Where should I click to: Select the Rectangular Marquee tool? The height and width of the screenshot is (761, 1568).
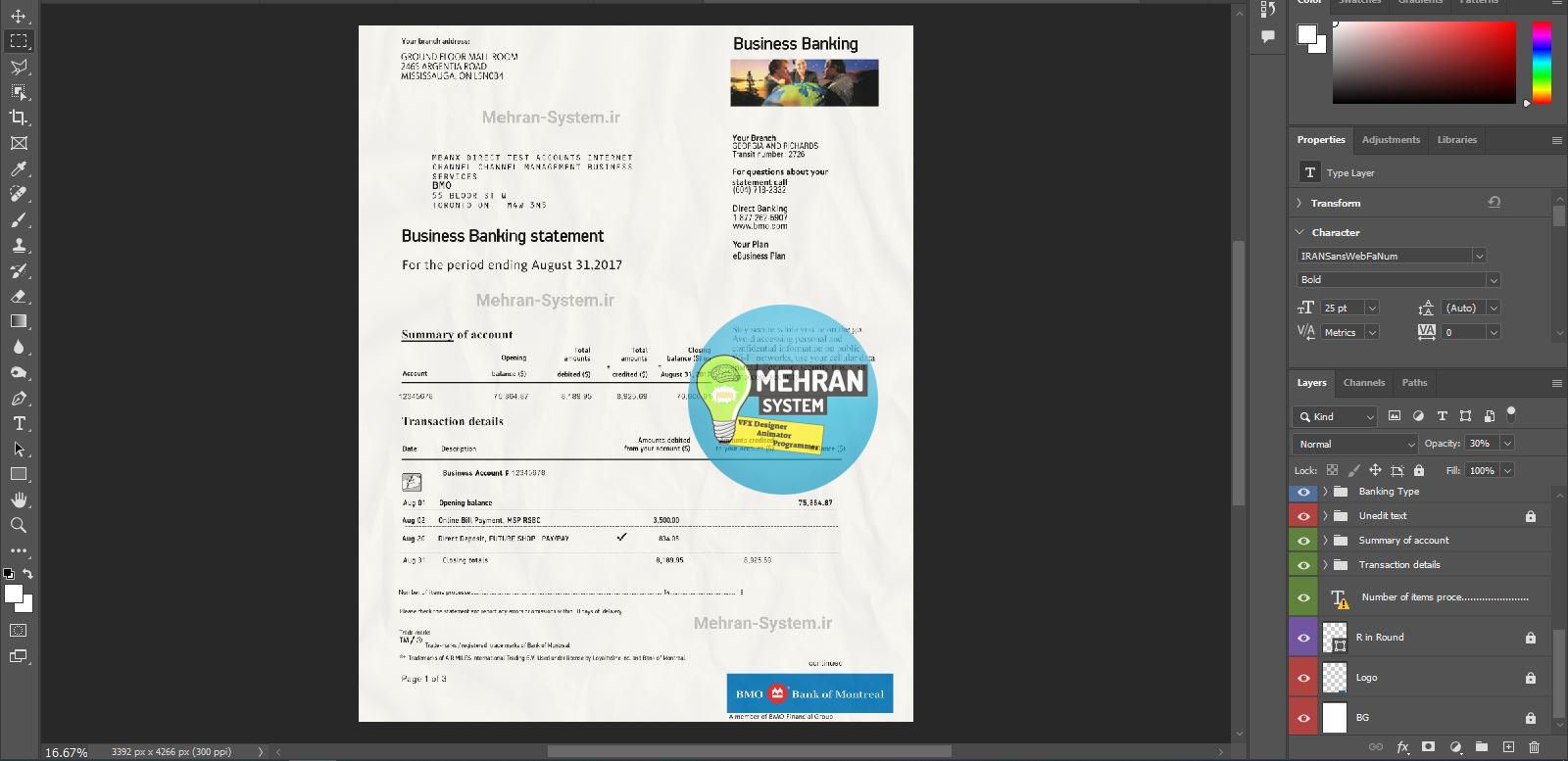[19, 41]
